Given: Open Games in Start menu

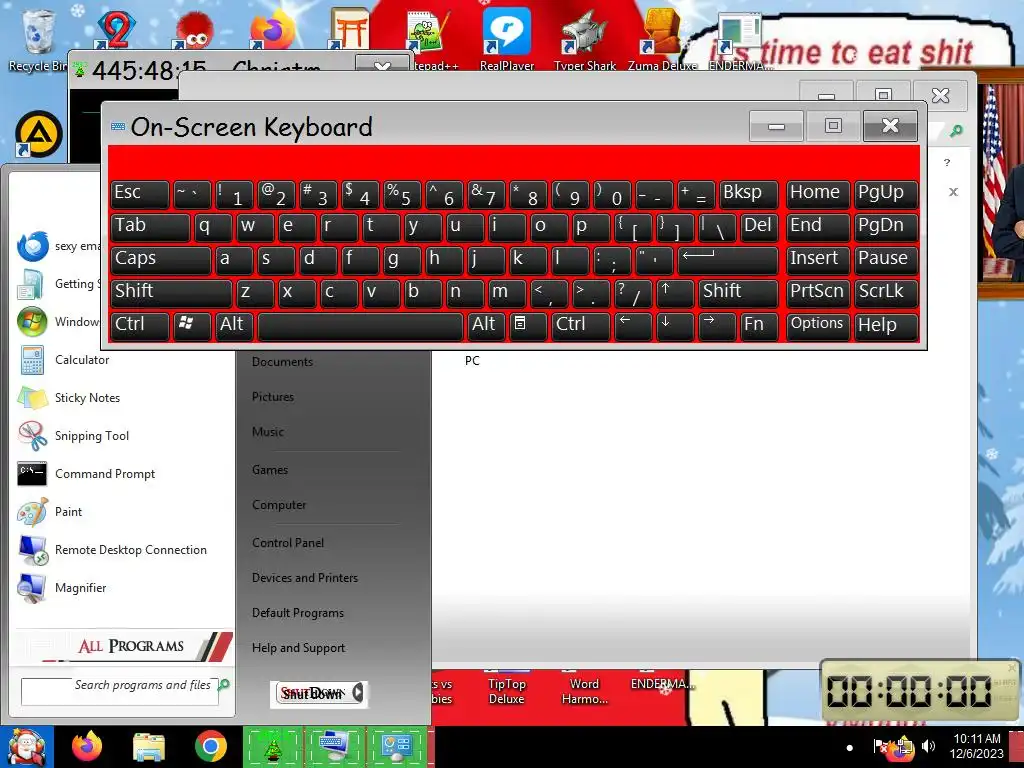Looking at the screenshot, I should coord(270,470).
